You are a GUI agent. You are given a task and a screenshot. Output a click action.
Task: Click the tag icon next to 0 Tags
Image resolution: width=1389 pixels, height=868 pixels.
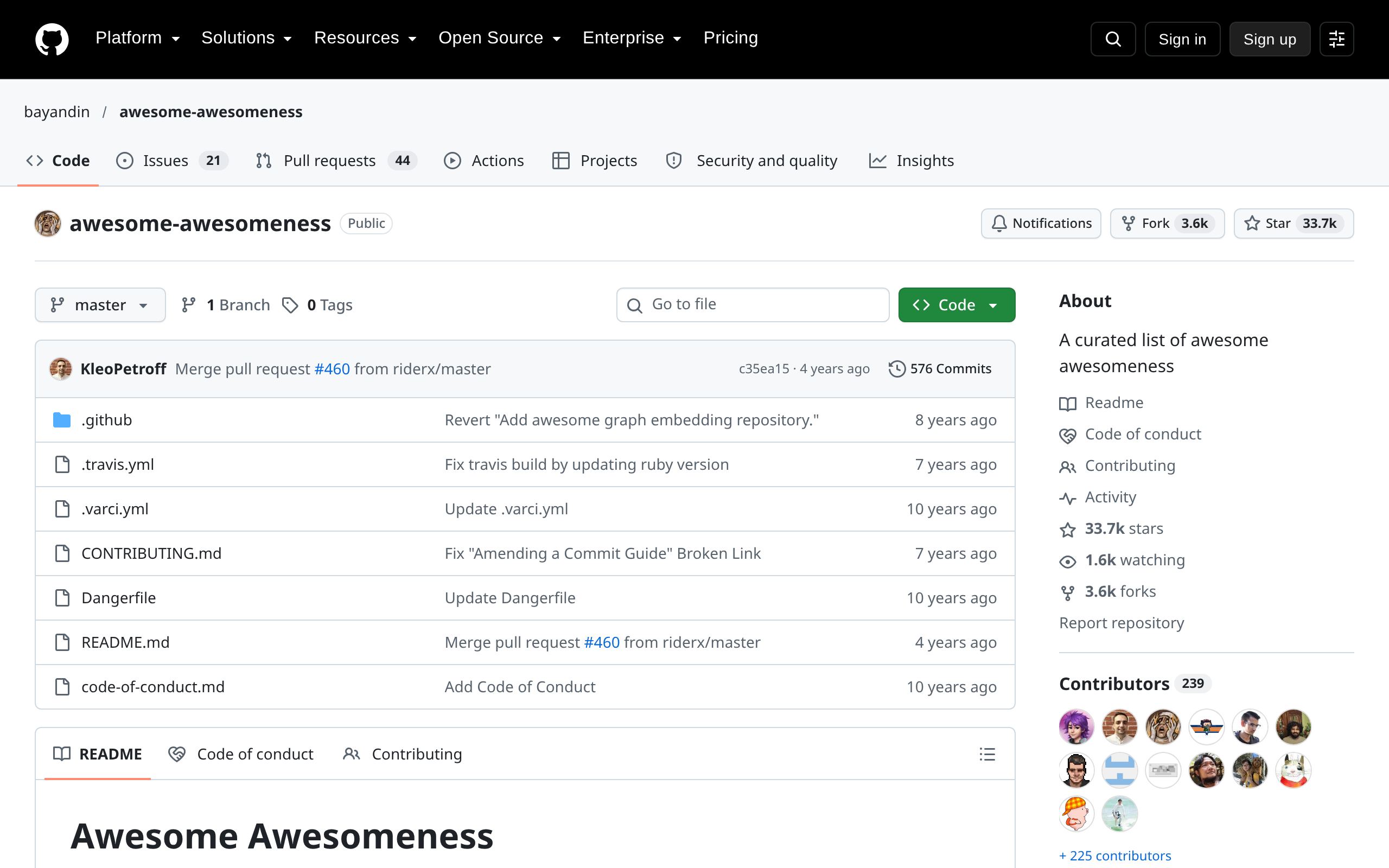(x=290, y=305)
